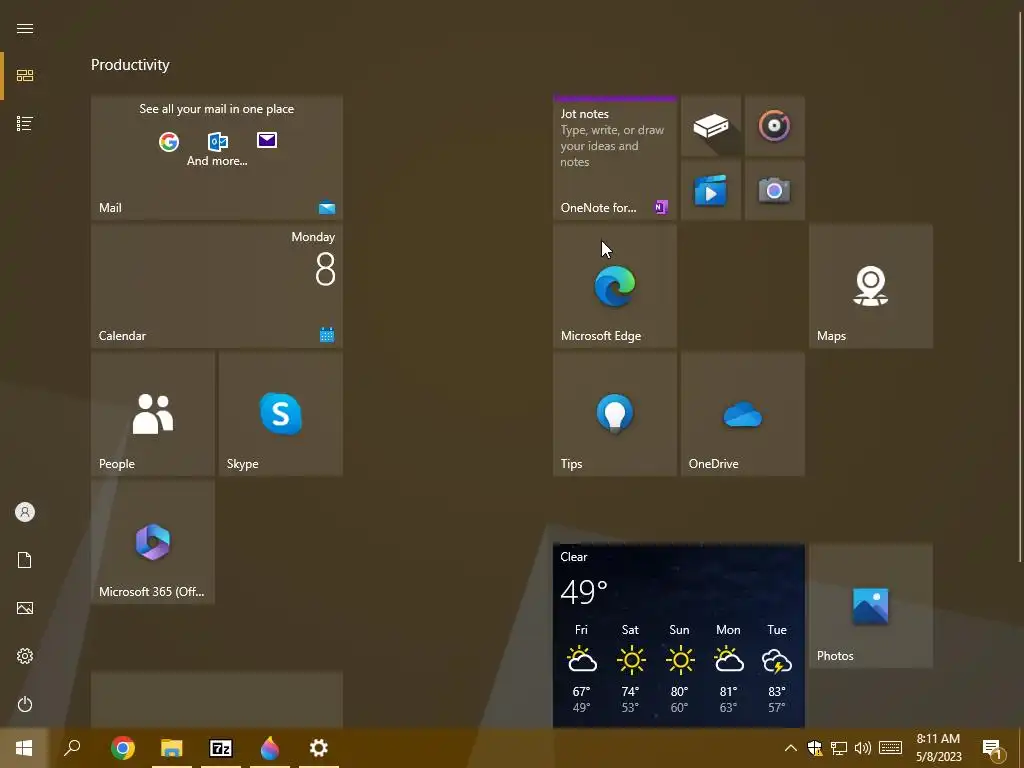The height and width of the screenshot is (768, 1024).
Task: Open the network tray icon
Action: (x=839, y=748)
